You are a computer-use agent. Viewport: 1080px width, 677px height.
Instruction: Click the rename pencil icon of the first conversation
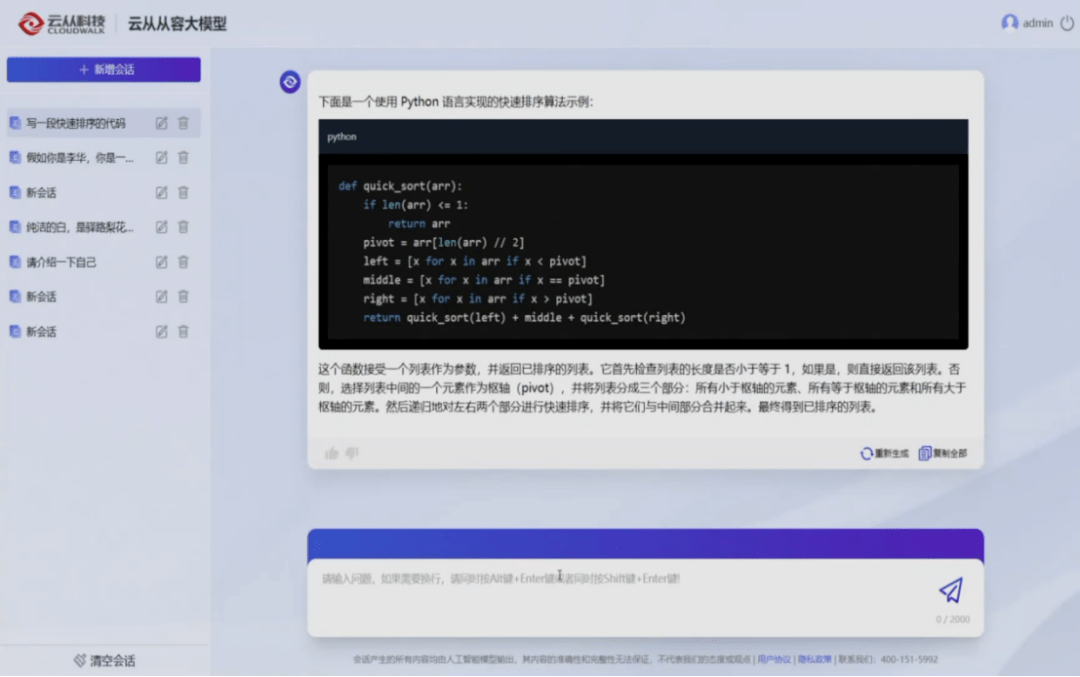(161, 123)
